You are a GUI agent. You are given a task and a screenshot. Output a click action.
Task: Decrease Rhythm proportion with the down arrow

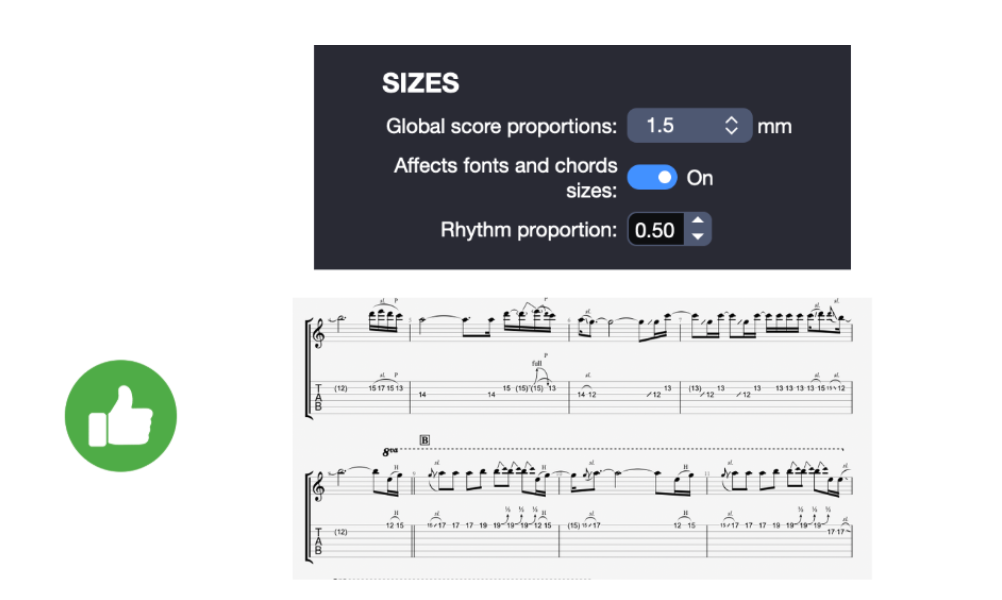(x=700, y=235)
